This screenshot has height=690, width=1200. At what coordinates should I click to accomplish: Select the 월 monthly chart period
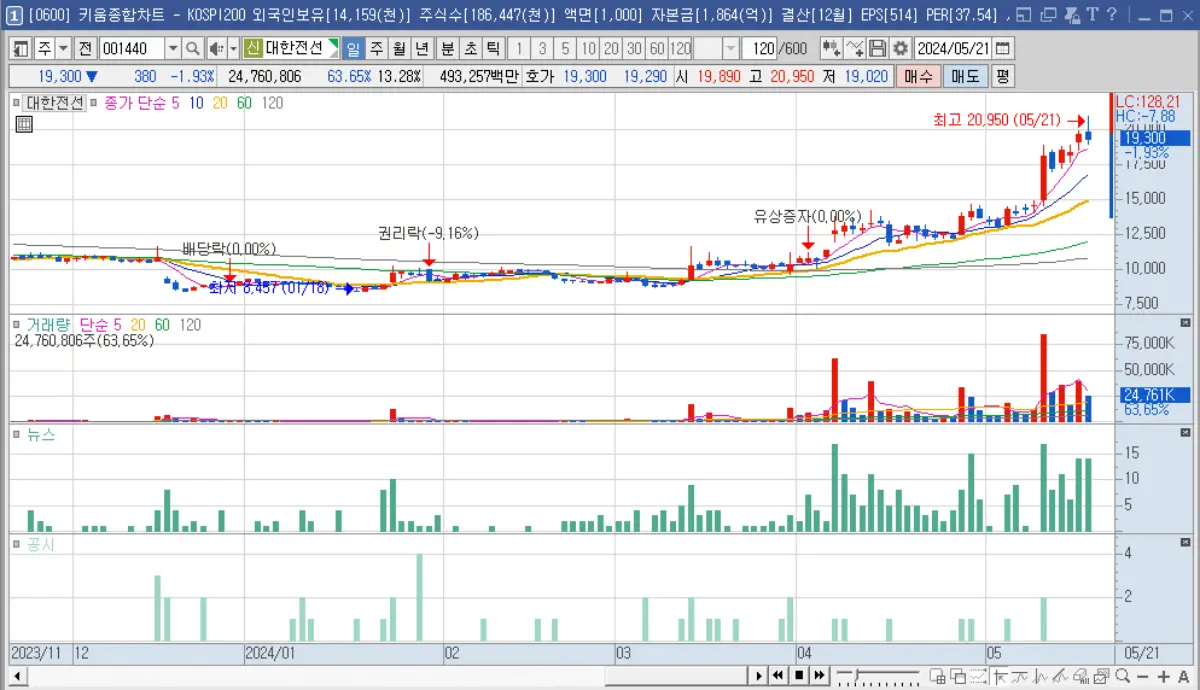(x=399, y=49)
